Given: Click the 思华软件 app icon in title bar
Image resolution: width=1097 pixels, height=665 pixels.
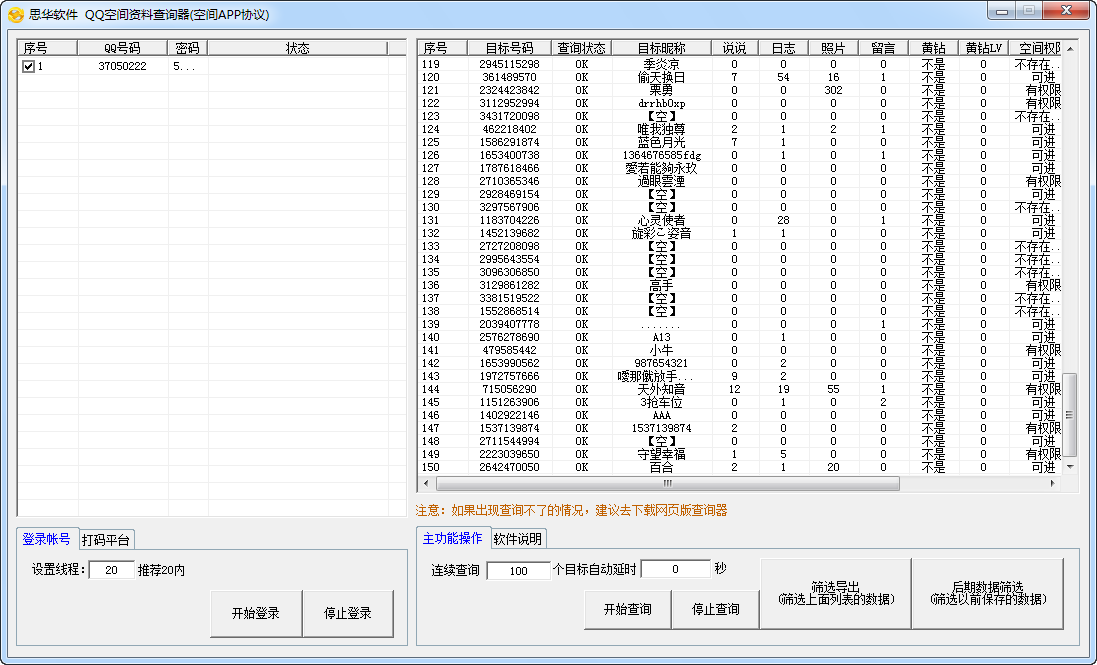Looking at the screenshot, I should 15,15.
